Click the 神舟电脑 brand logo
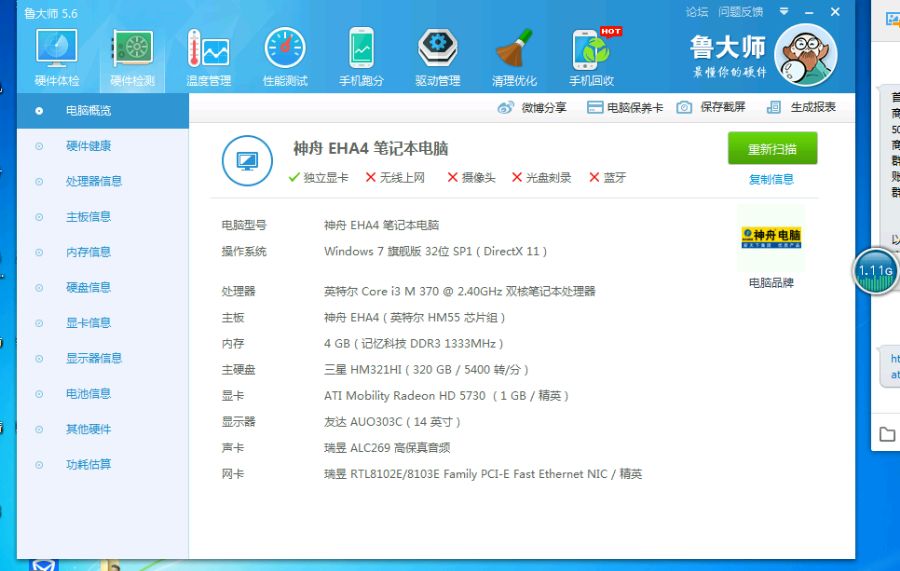The width and height of the screenshot is (900, 571). pos(771,238)
